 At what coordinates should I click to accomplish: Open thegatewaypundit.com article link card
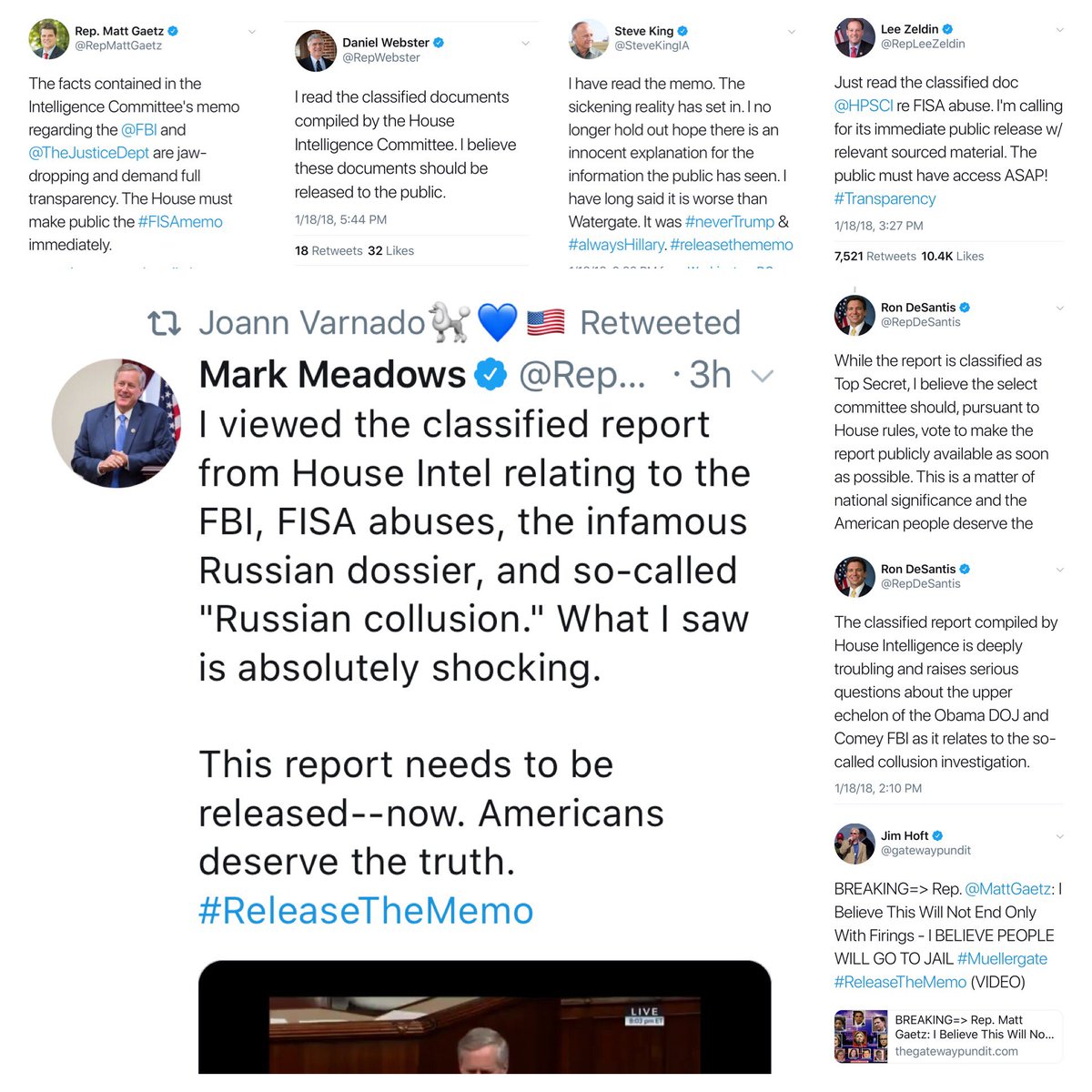point(948,1036)
